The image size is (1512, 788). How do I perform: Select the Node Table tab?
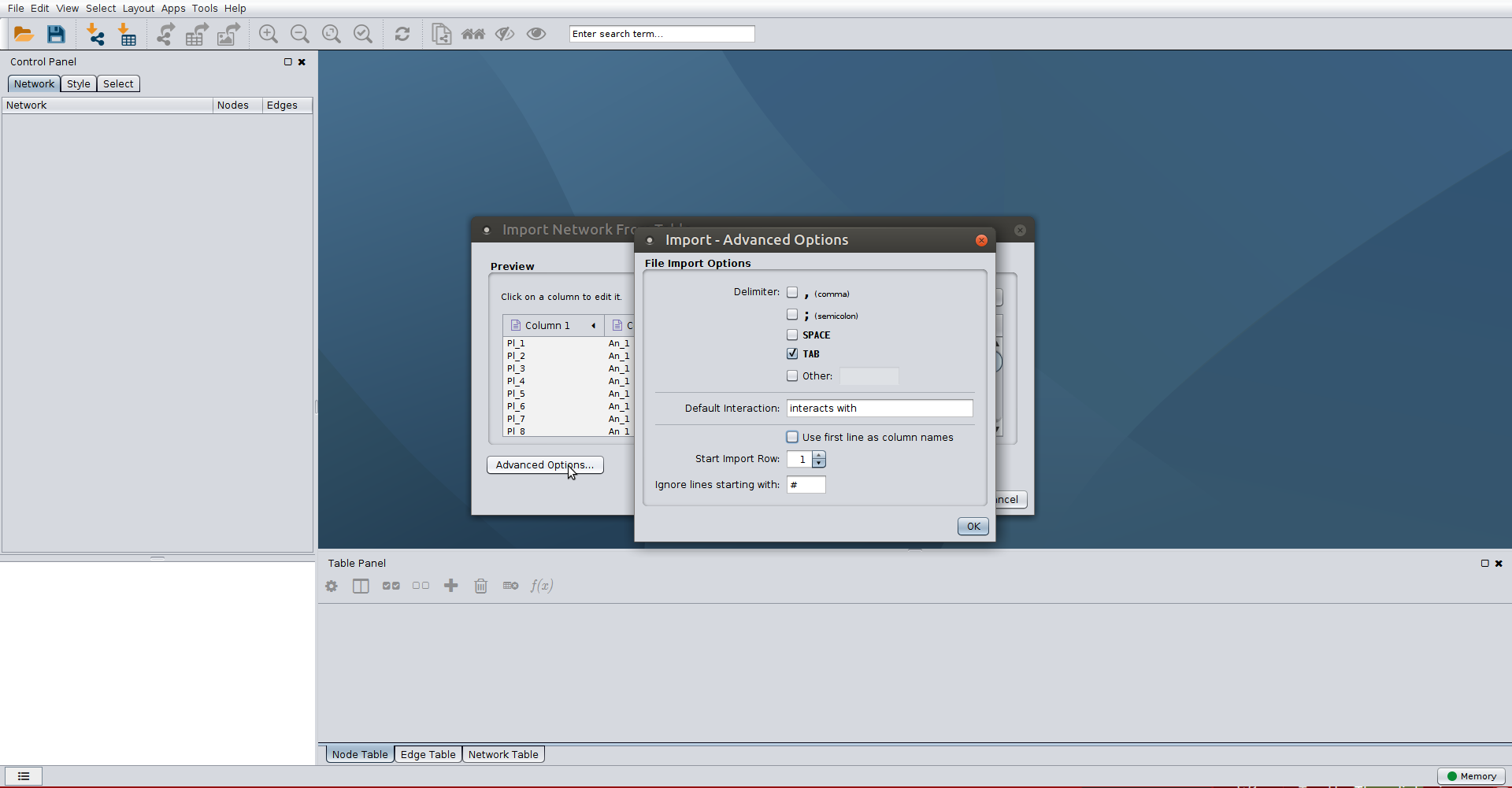[360, 754]
